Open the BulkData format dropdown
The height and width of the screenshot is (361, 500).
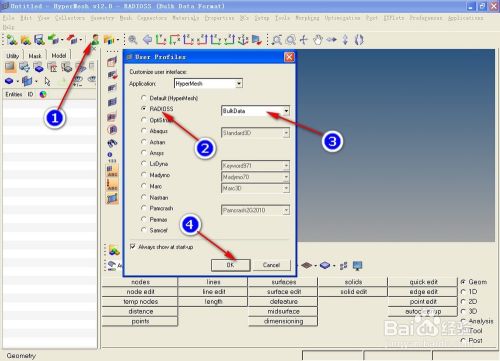[255, 111]
